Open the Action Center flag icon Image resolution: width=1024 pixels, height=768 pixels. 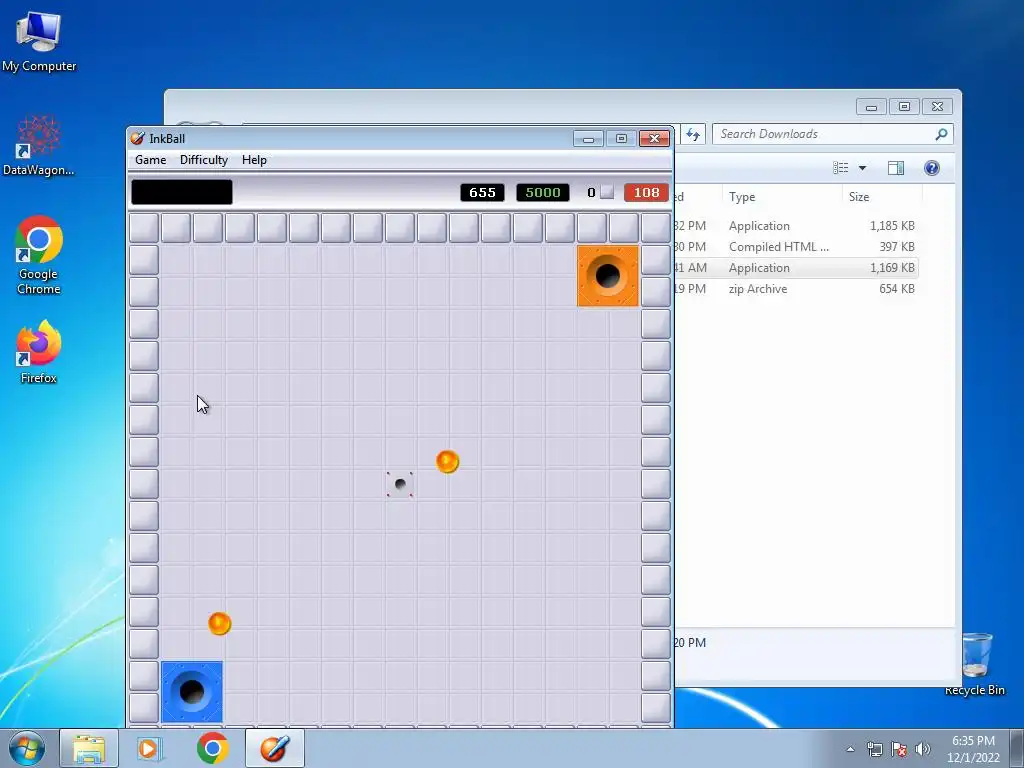[899, 749]
